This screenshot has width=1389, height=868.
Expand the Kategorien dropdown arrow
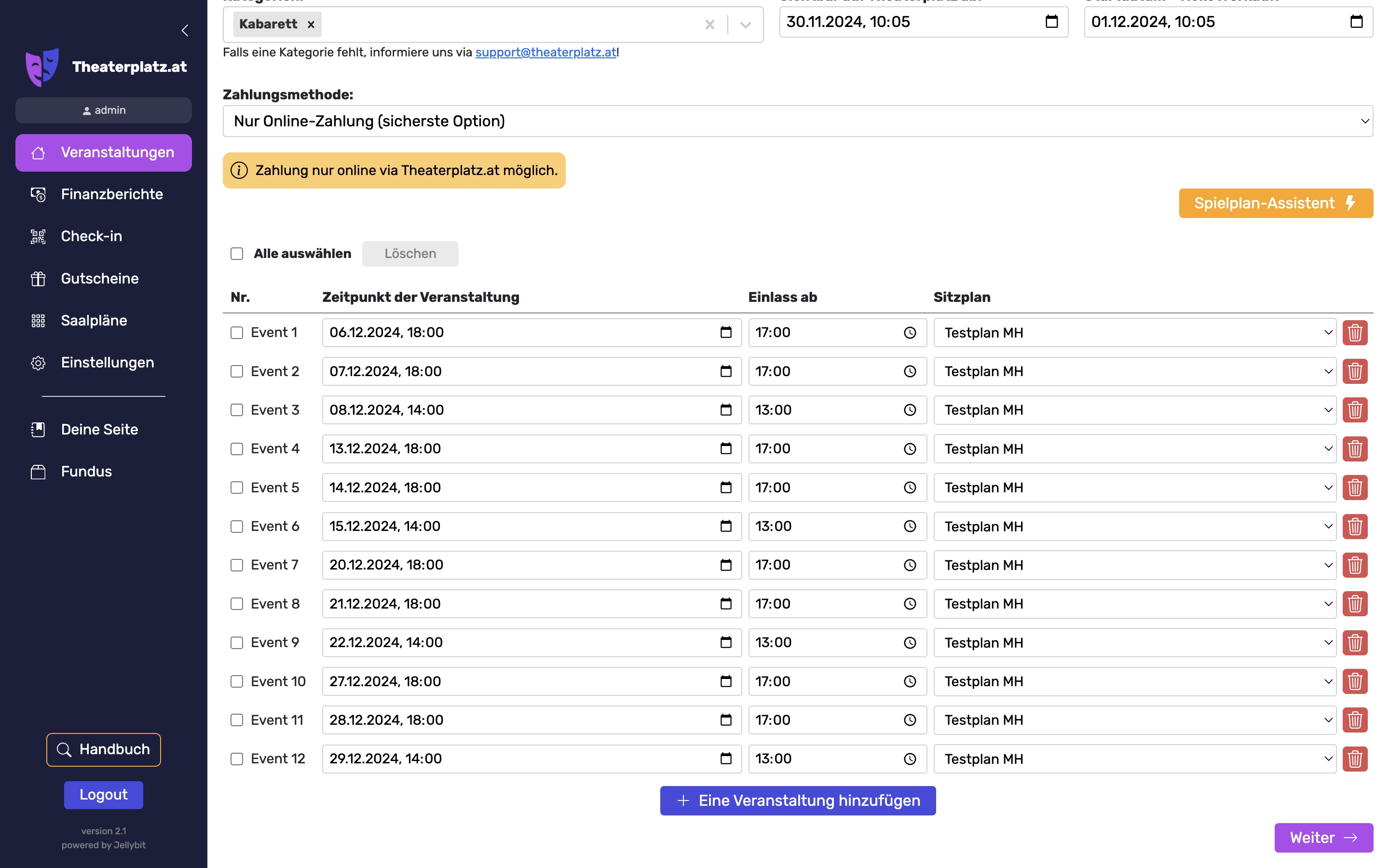[745, 24]
